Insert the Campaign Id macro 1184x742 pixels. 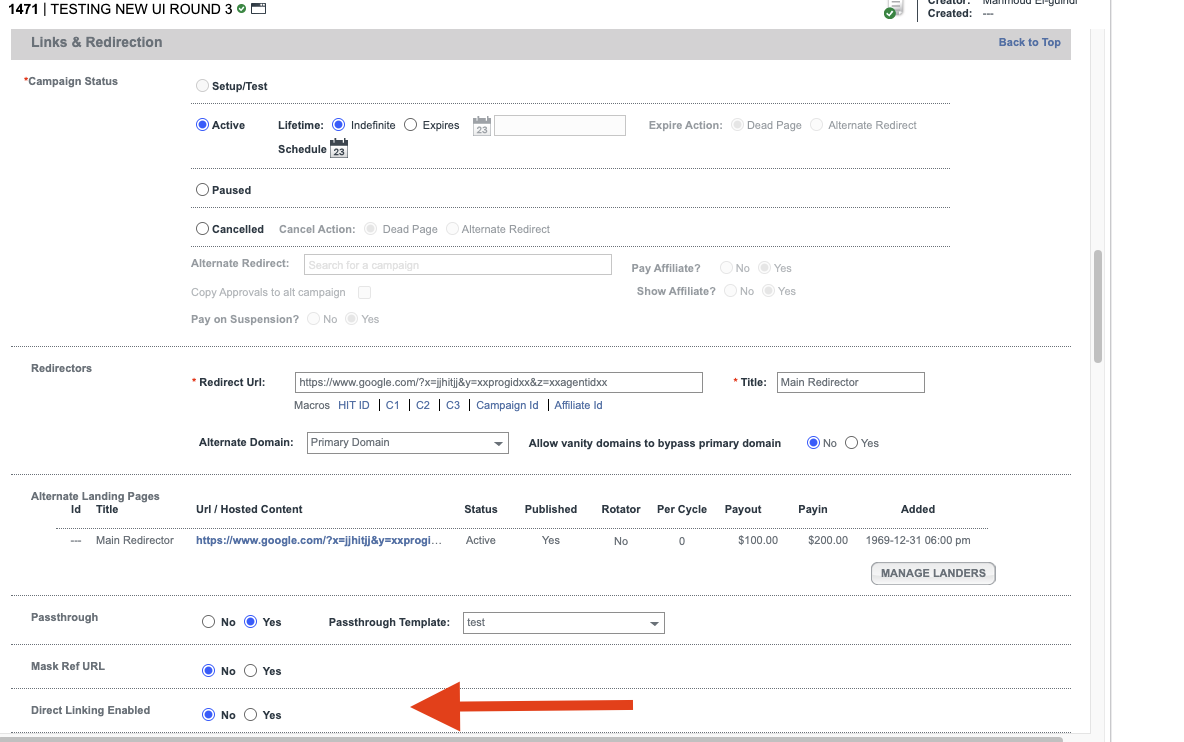coord(507,405)
